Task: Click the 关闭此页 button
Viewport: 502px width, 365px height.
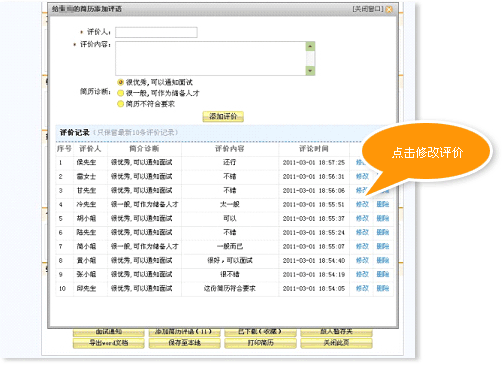Action: point(336,343)
